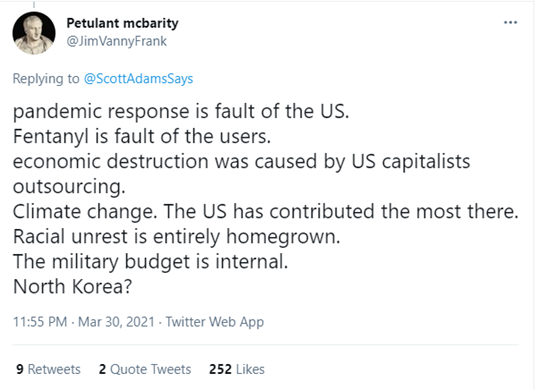Select the Mar 30, 2021 date

[116, 322]
